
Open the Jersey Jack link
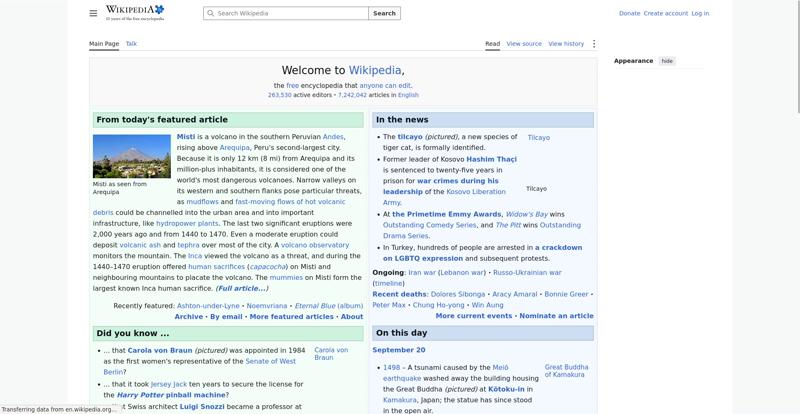click(x=169, y=384)
